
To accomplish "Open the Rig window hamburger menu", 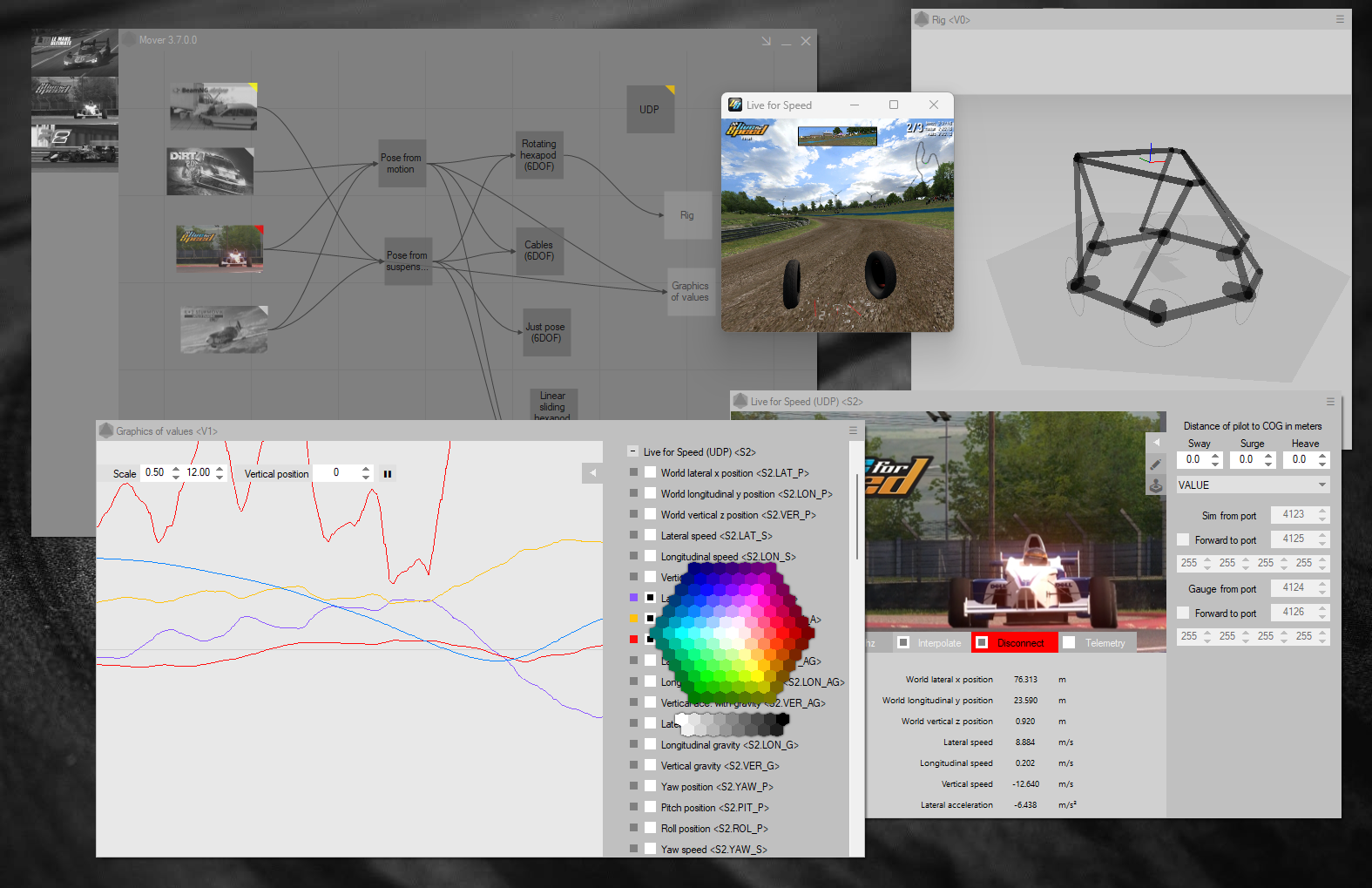I will click(x=1340, y=19).
